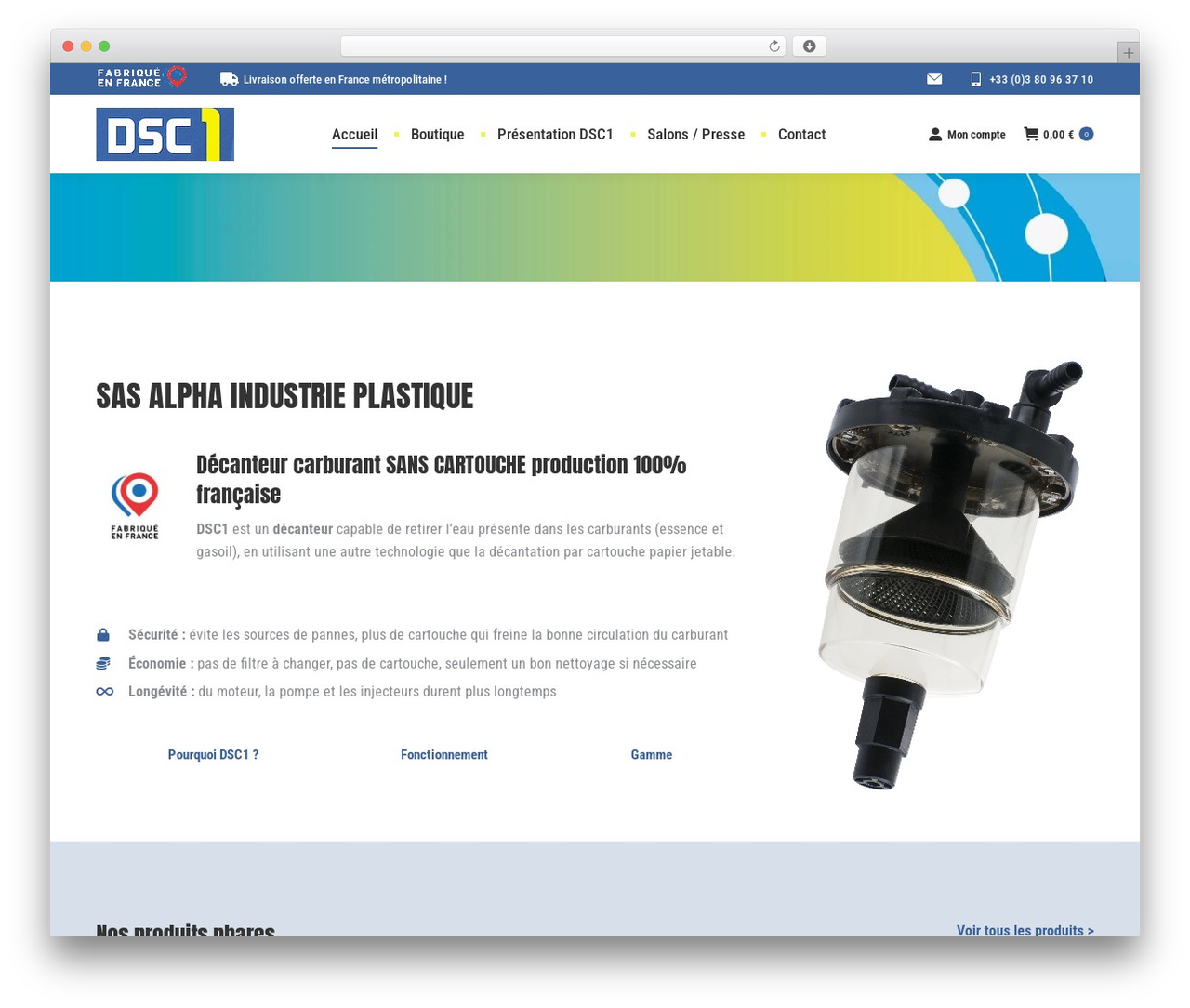This screenshot has height=1008, width=1190.
Task: Click the Fonctionnement link
Action: (444, 755)
